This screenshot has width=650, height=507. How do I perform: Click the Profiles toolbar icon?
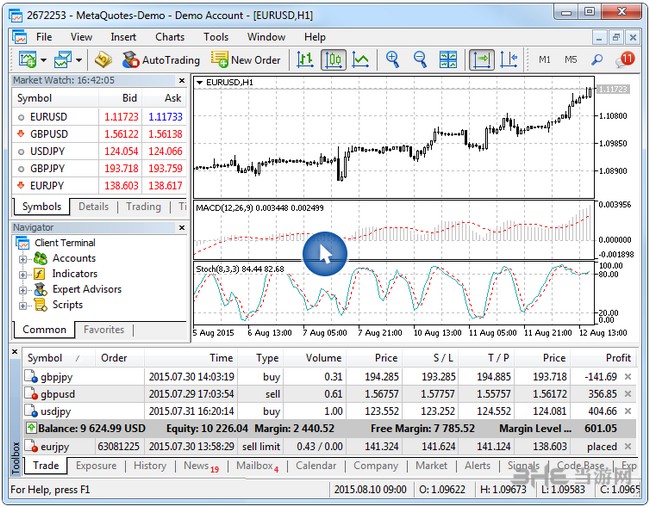pos(63,60)
